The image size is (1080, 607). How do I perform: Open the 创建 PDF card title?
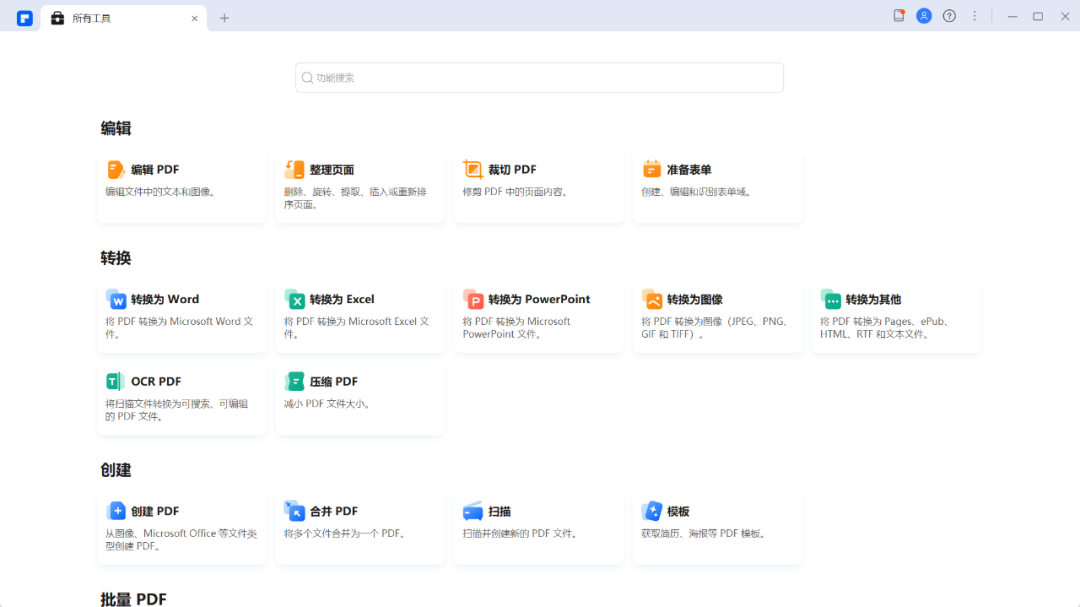tap(155, 511)
